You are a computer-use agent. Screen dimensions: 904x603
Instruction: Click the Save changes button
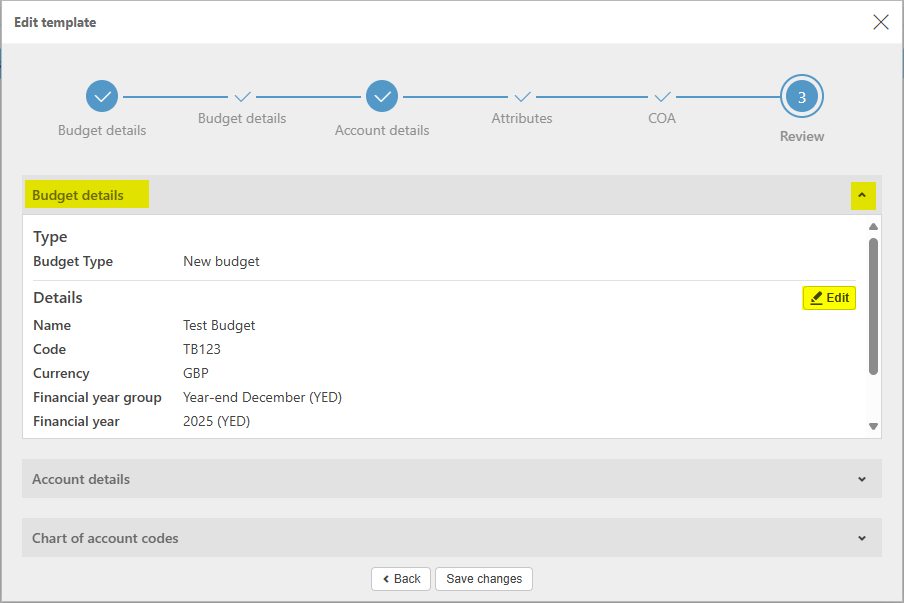[484, 579]
